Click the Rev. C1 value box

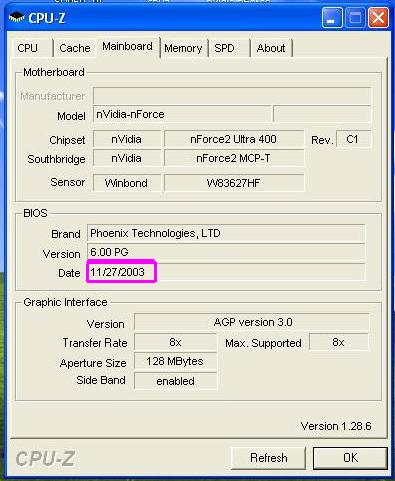coord(353,139)
